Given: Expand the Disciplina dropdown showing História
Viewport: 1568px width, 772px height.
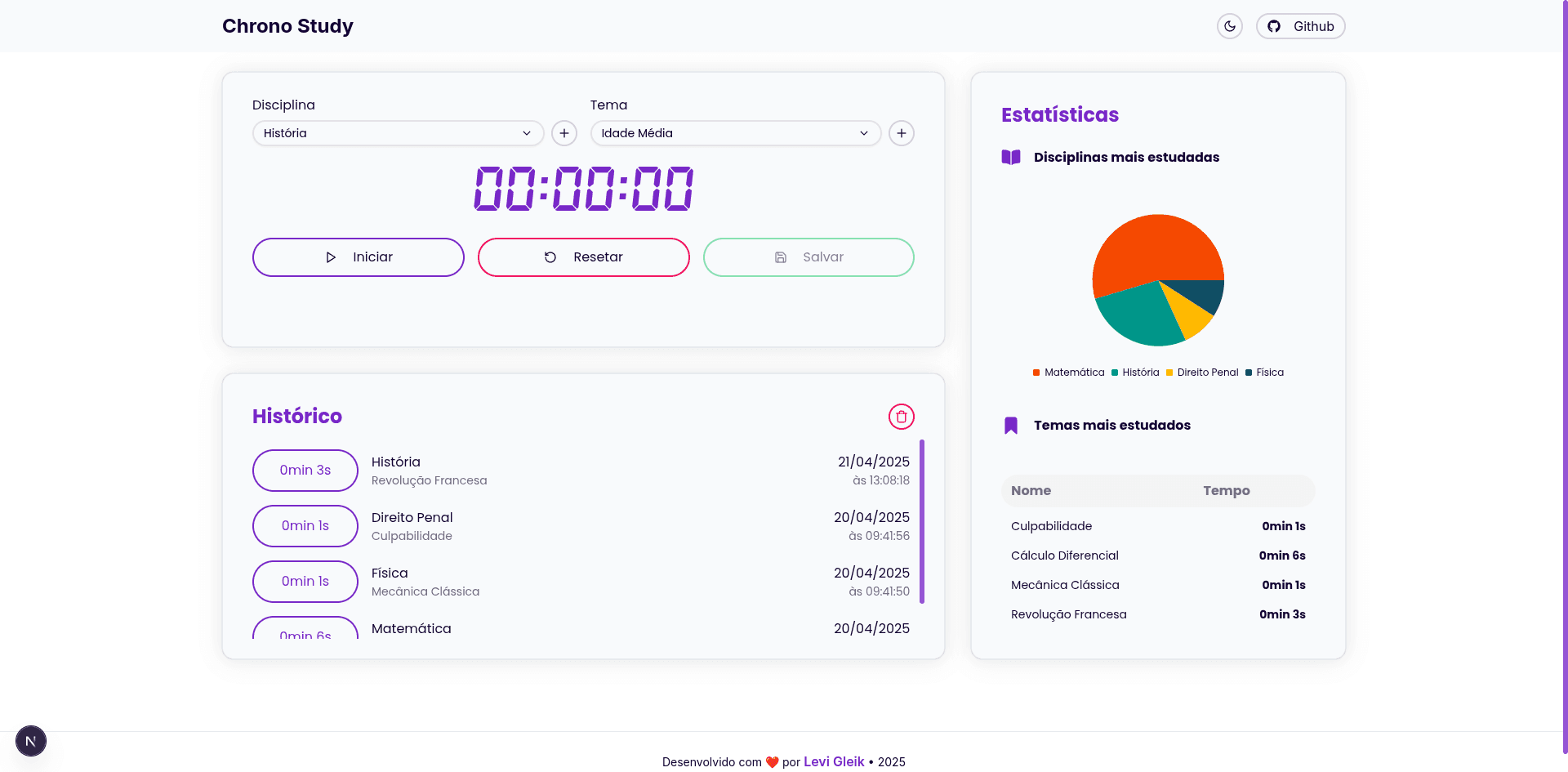Looking at the screenshot, I should pyautogui.click(x=398, y=133).
